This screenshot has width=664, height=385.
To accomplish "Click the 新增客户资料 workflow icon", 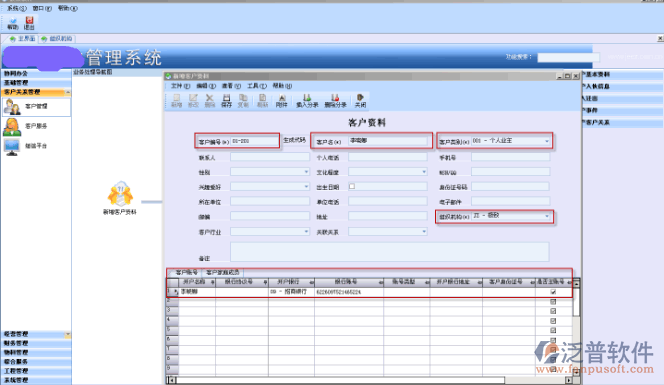I will 120,198.
